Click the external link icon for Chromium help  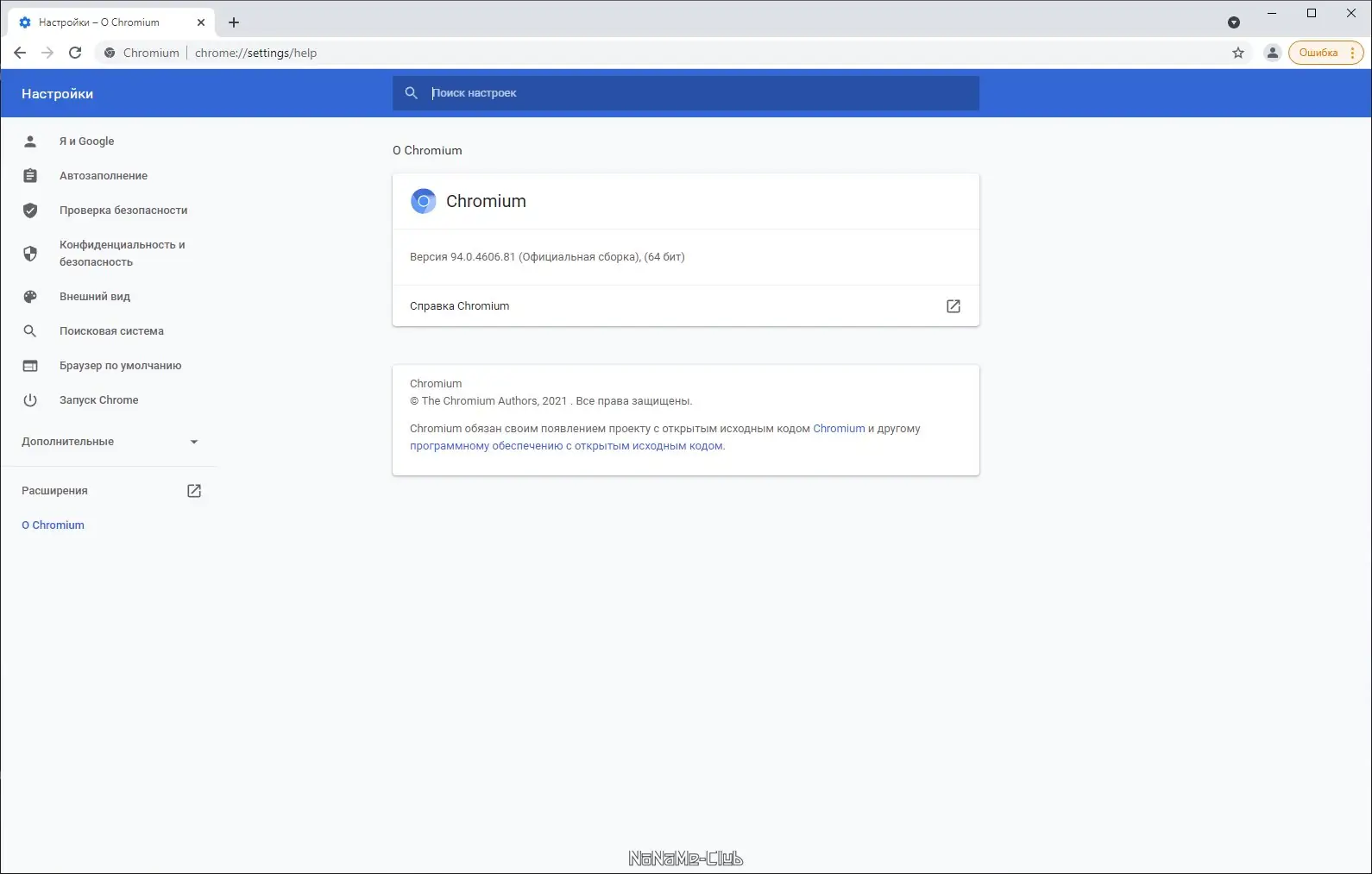tap(953, 306)
